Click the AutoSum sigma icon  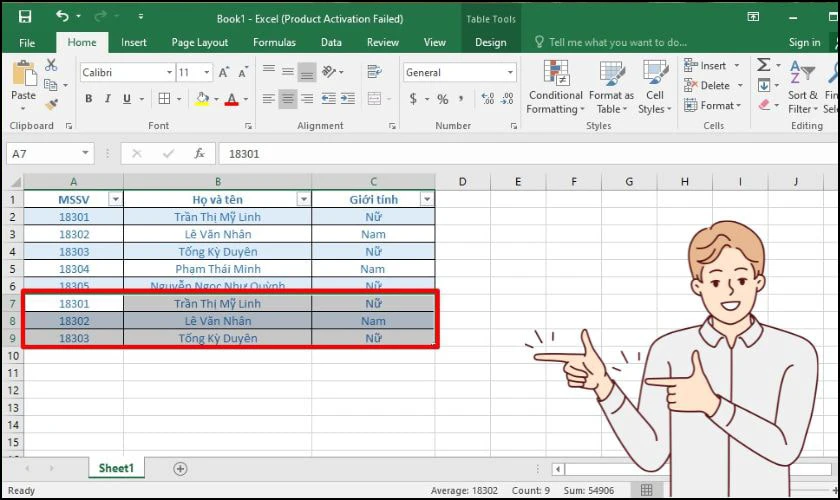[763, 65]
